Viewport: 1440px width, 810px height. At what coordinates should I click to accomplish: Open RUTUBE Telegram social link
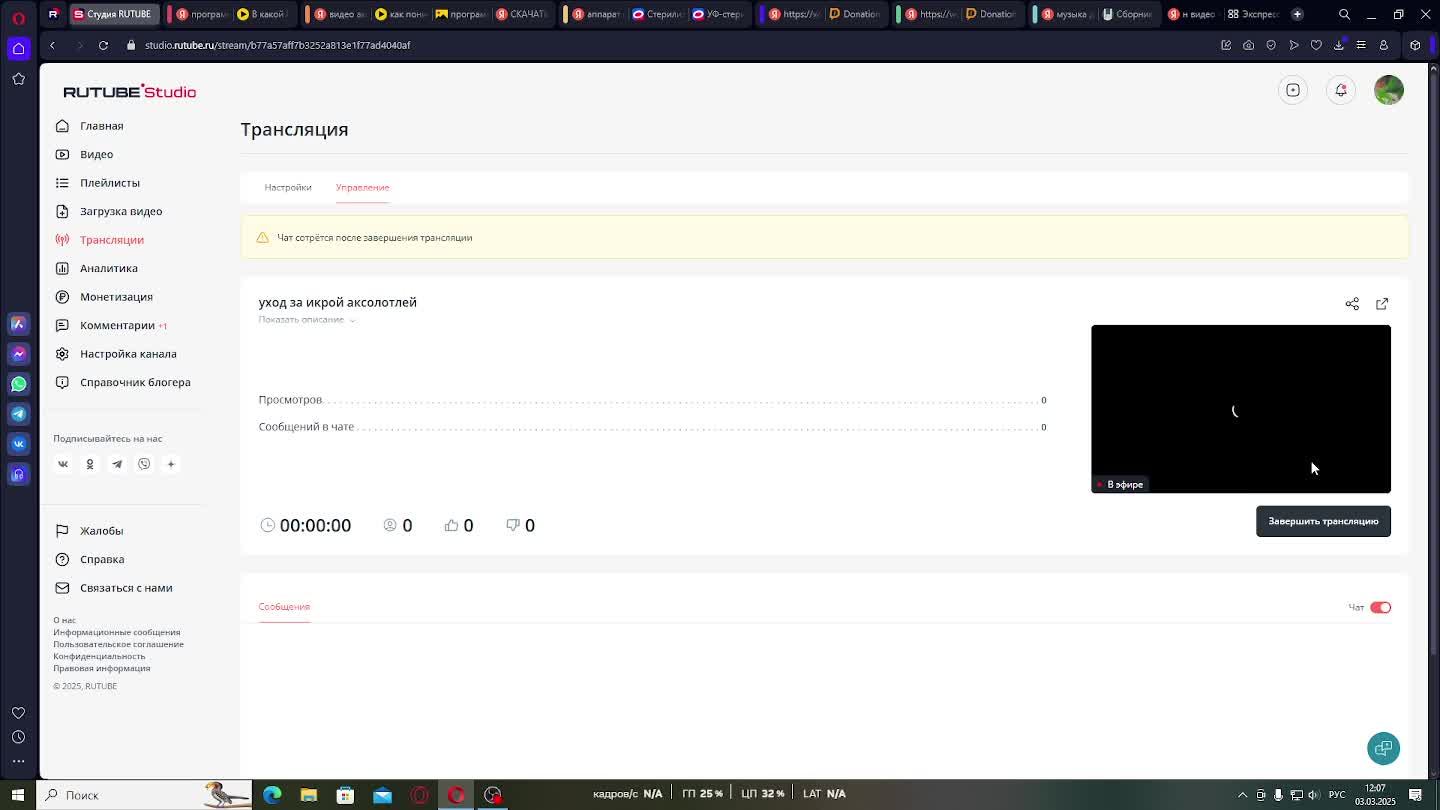pos(117,464)
